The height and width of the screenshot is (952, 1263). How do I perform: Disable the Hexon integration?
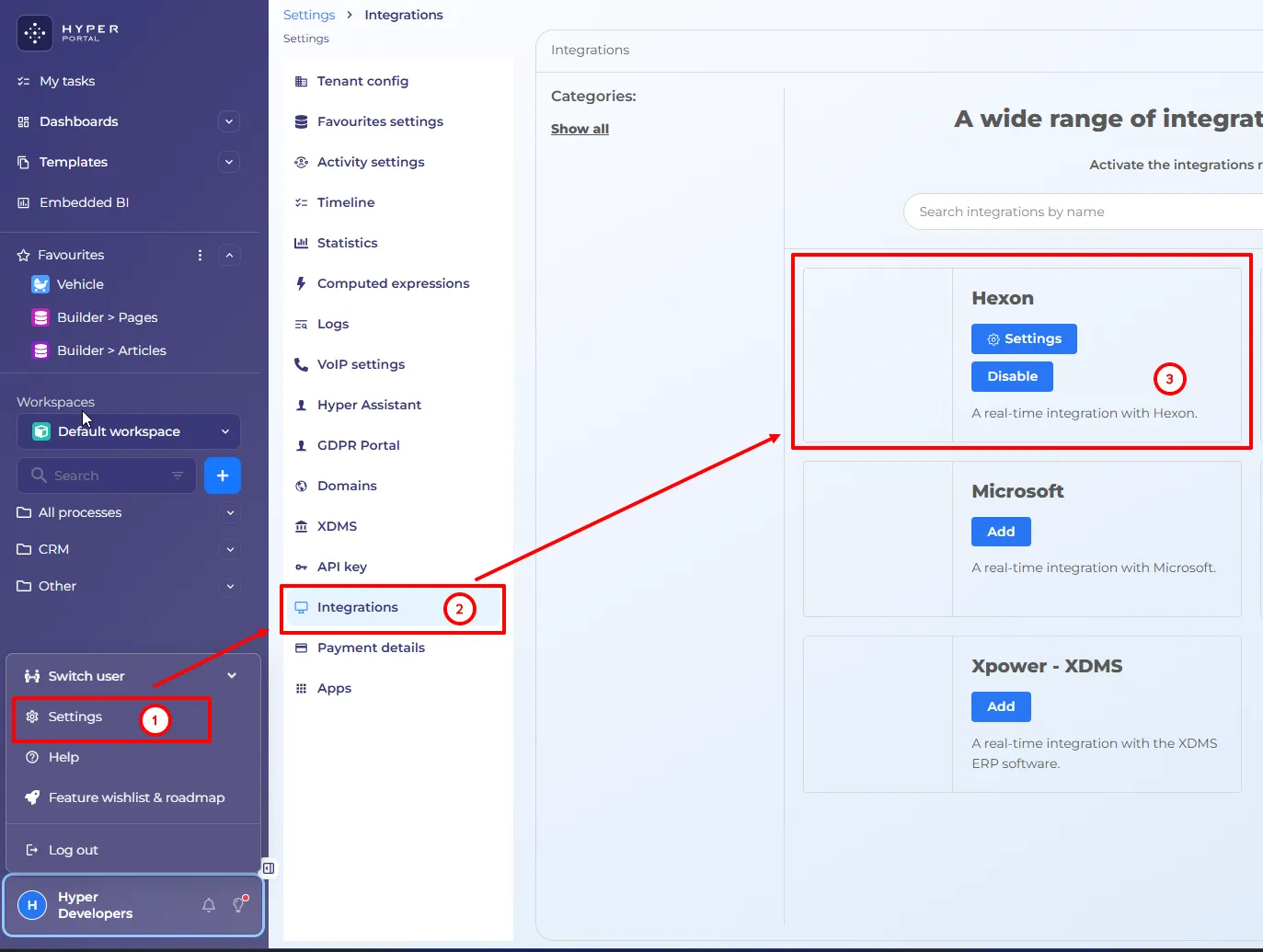click(x=1012, y=376)
